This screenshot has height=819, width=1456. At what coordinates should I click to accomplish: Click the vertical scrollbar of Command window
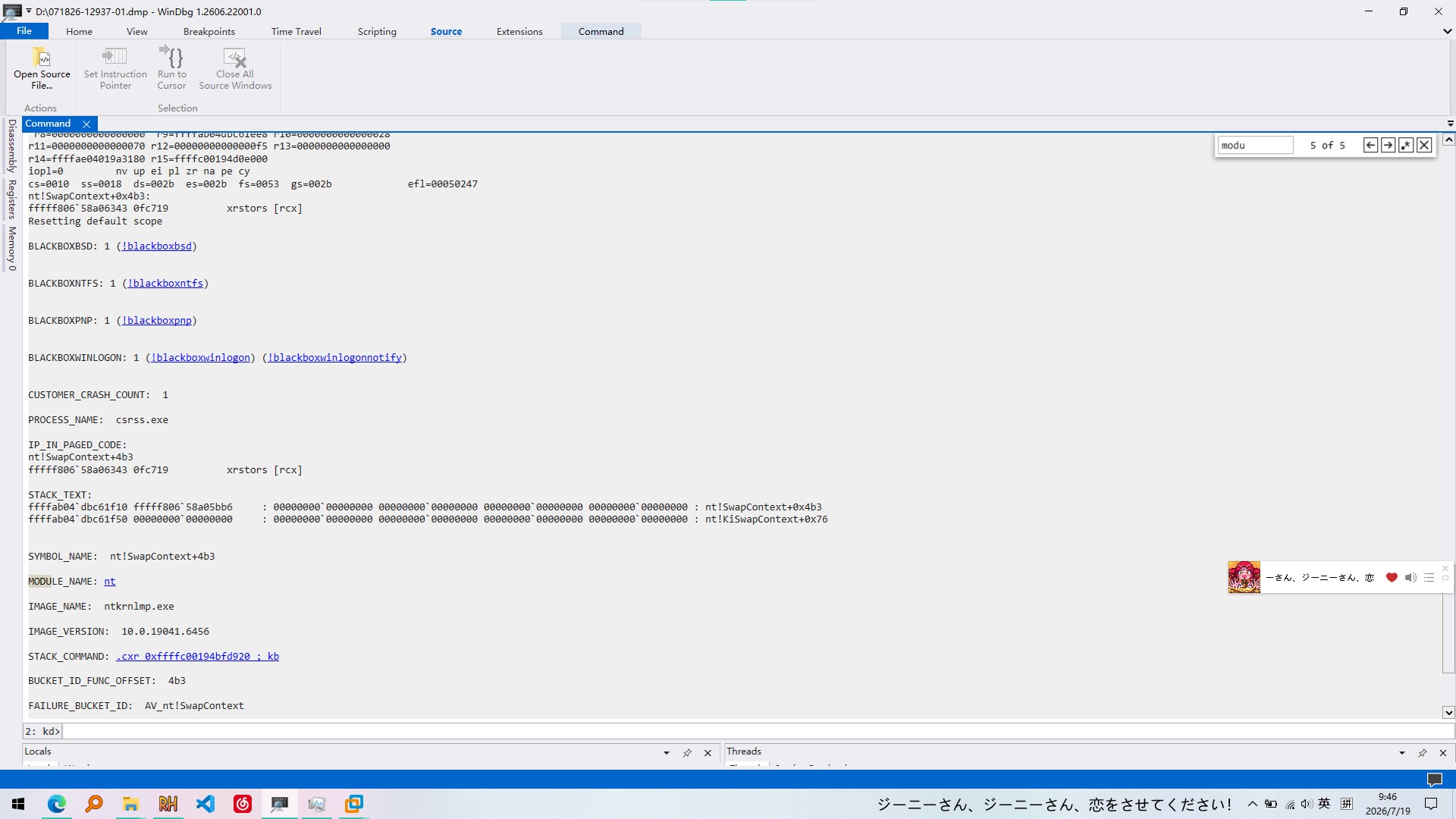click(x=1448, y=425)
